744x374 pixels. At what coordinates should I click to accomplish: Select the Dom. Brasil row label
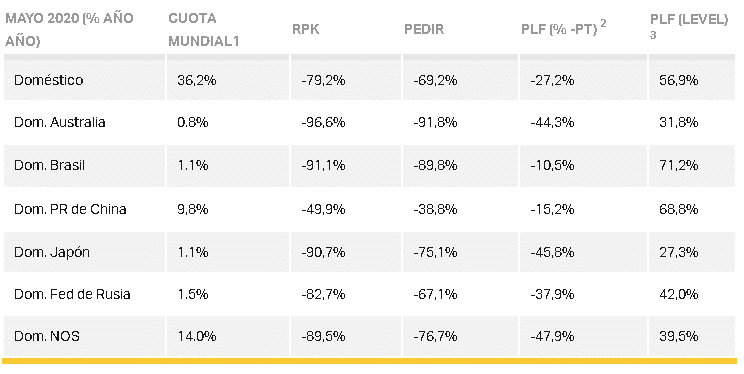point(49,166)
